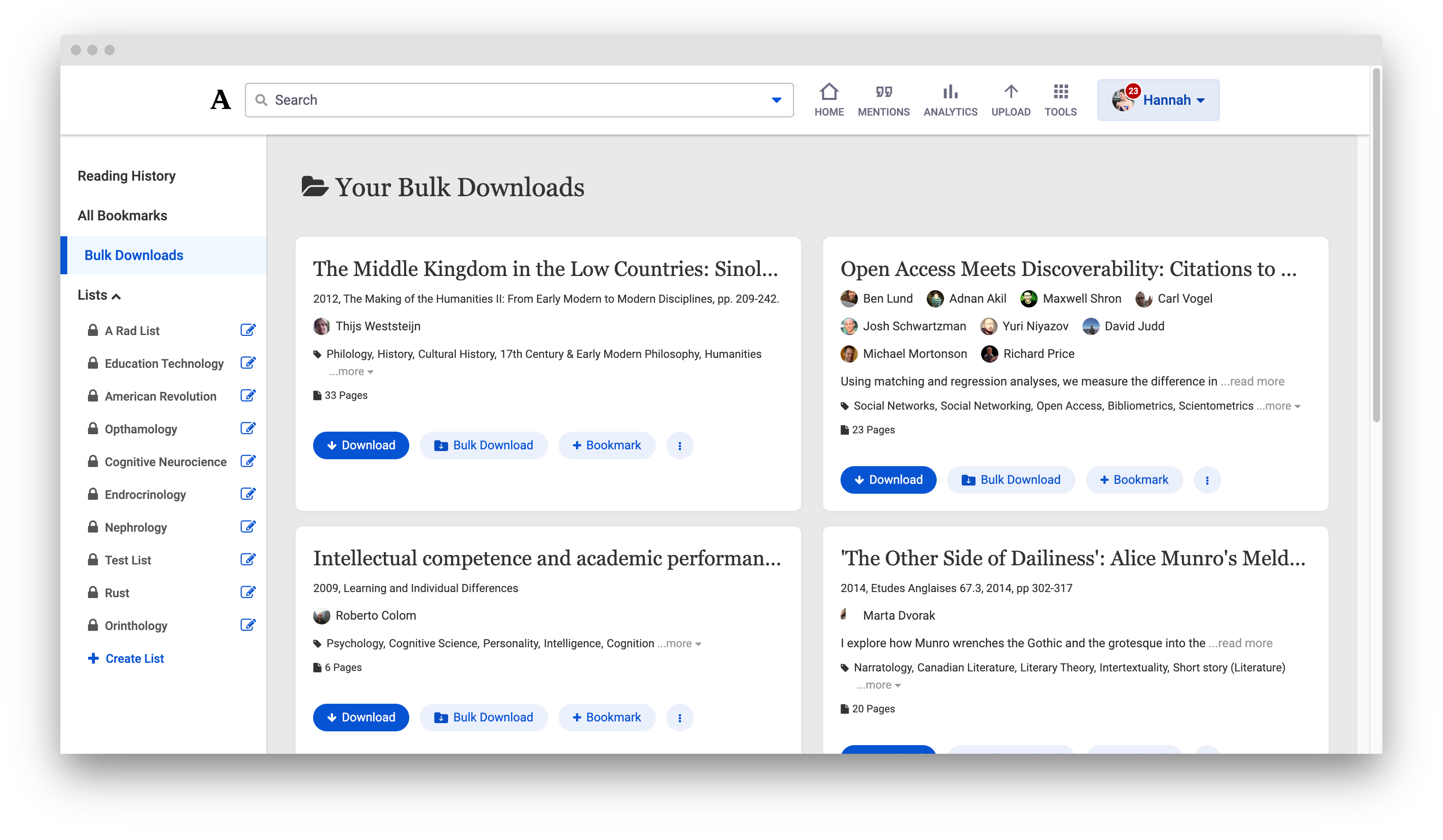Open author Richard Price's profile
This screenshot has width=1443, height=840.
(1038, 354)
